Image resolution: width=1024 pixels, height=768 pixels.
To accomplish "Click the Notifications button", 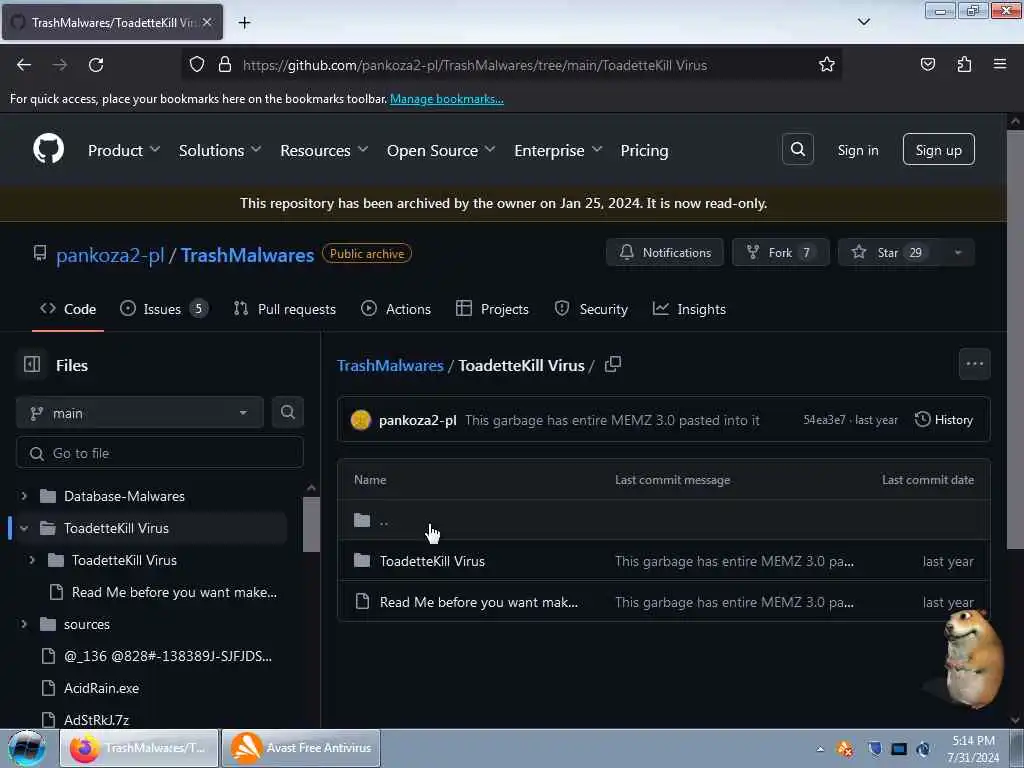I will 665,253.
